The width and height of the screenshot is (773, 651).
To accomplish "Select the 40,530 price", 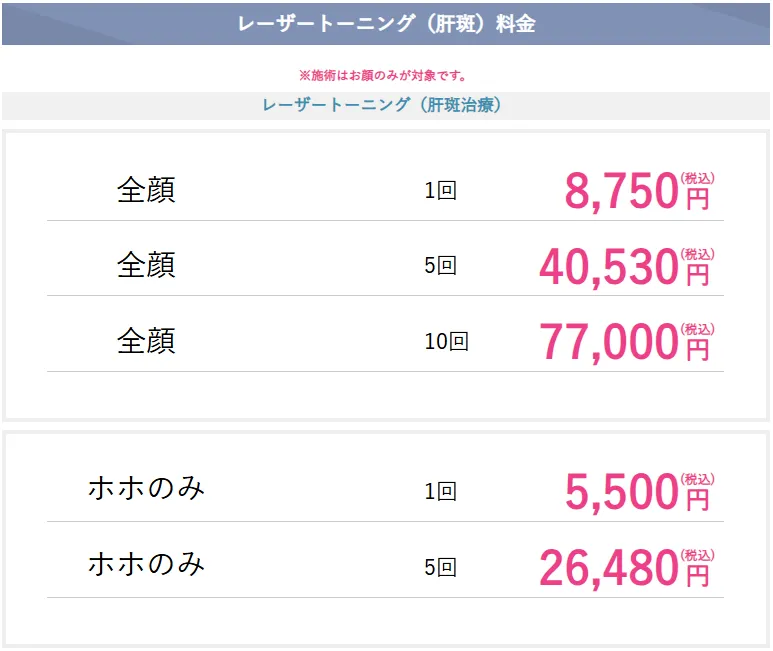I will point(608,267).
